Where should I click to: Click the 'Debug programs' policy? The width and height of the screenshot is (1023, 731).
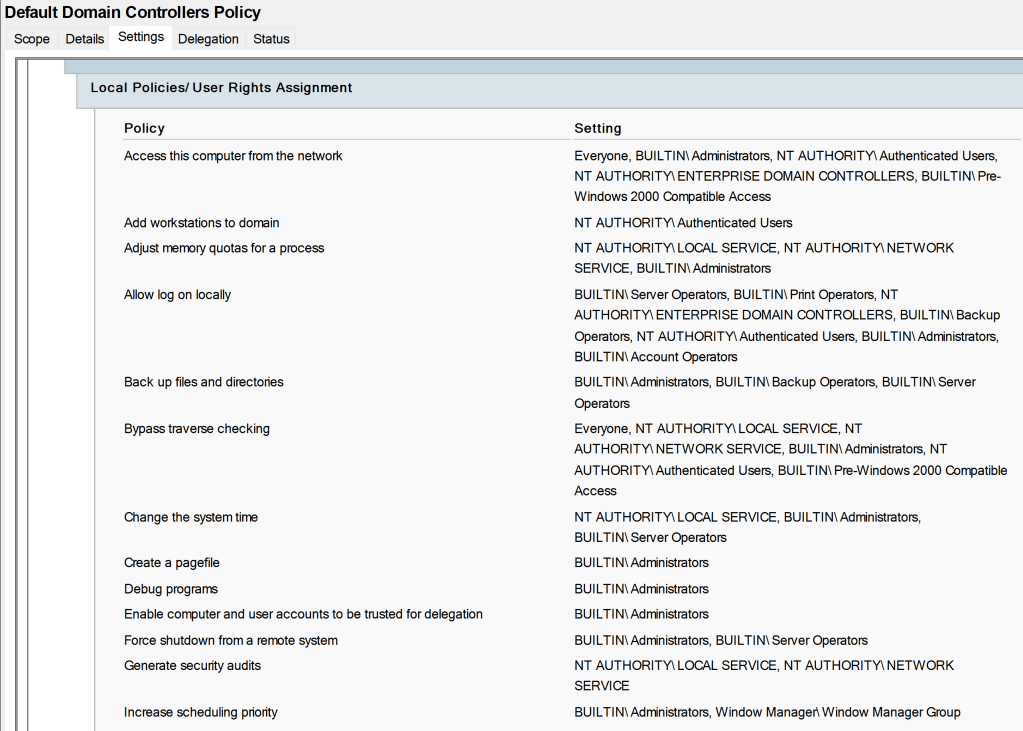[170, 589]
